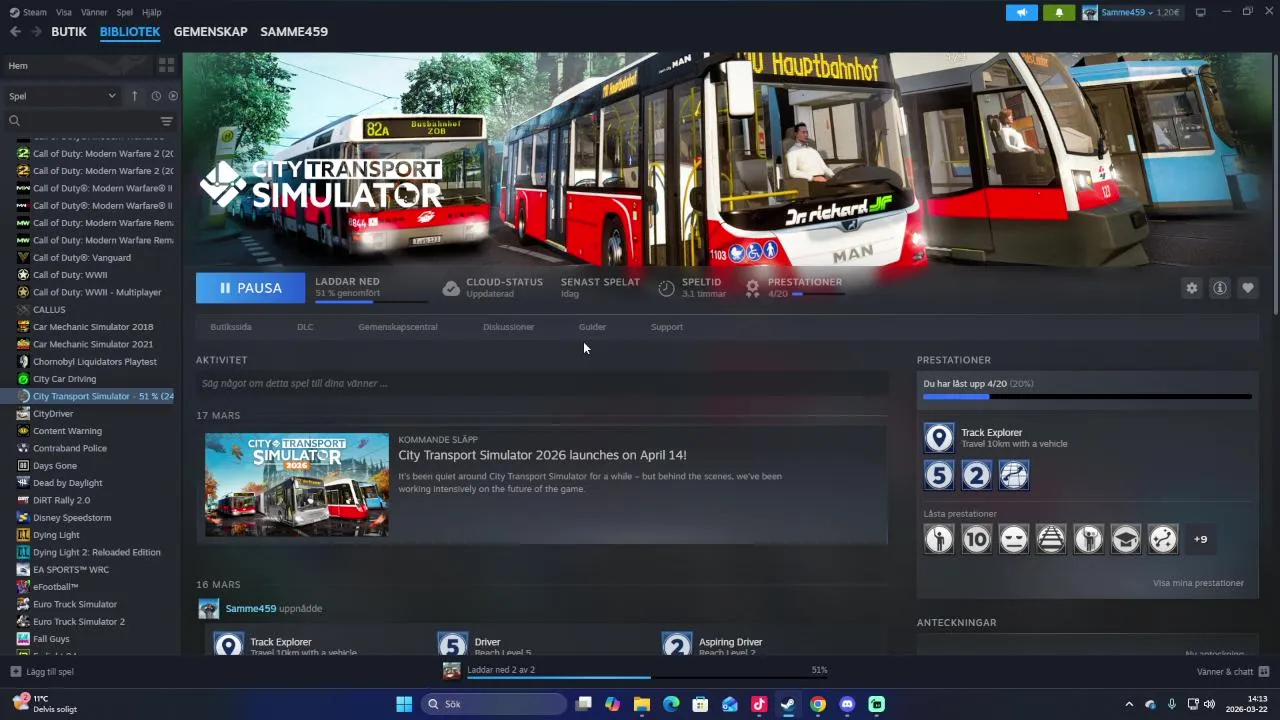Go back with the left arrow
1280x720 pixels.
click(15, 32)
